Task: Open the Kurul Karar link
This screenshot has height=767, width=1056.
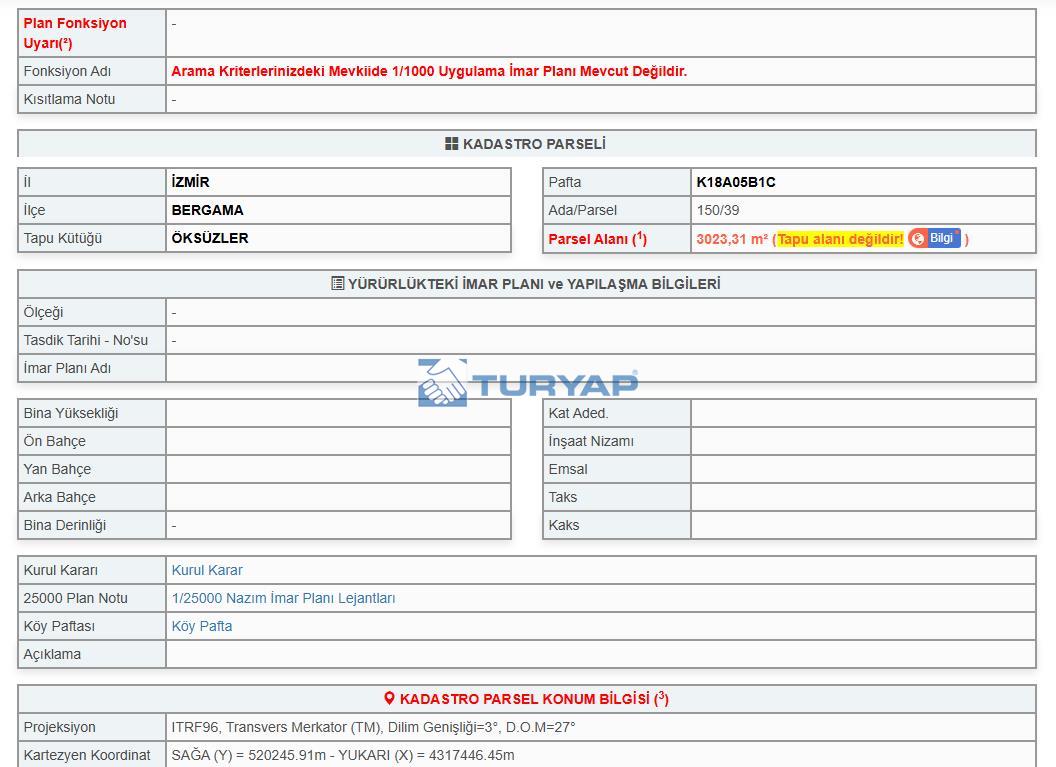Action: click(x=207, y=570)
